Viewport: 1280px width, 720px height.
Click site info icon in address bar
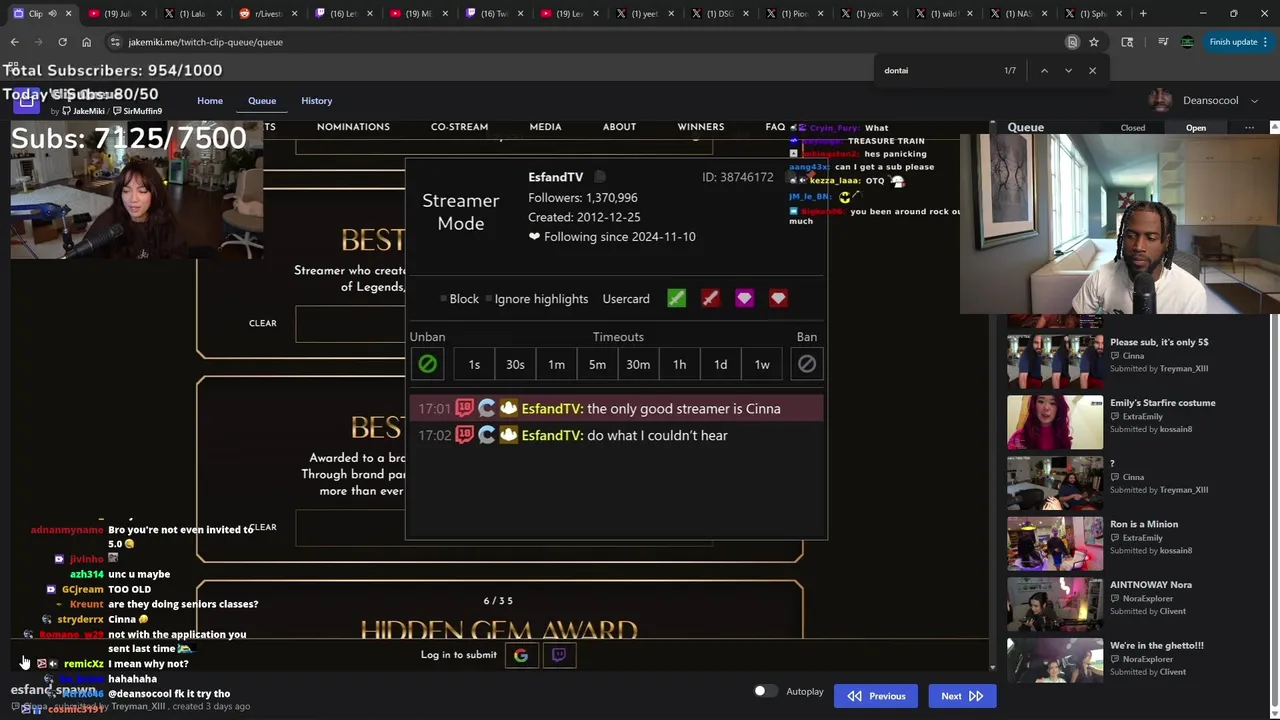tap(115, 42)
